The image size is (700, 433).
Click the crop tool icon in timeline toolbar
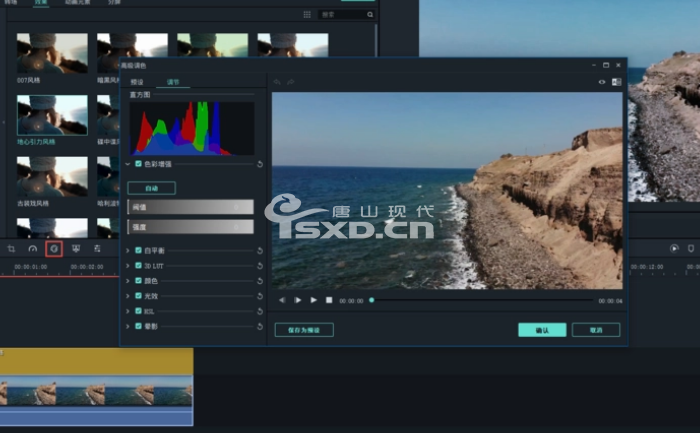point(12,249)
